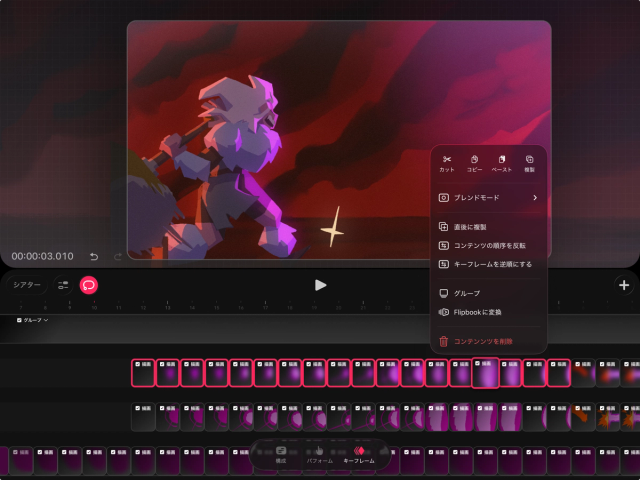The image size is (640, 480).
Task: Click the timecode 00:00:03.010
Action: (x=42, y=256)
